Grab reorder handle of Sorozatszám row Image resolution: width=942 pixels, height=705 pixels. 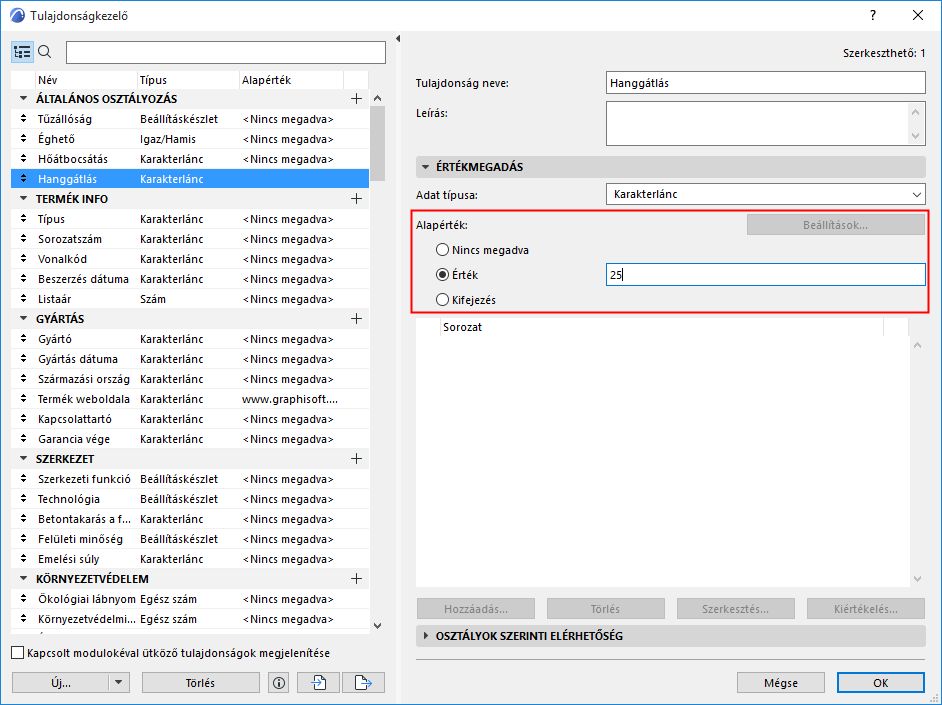pyautogui.click(x=23, y=239)
